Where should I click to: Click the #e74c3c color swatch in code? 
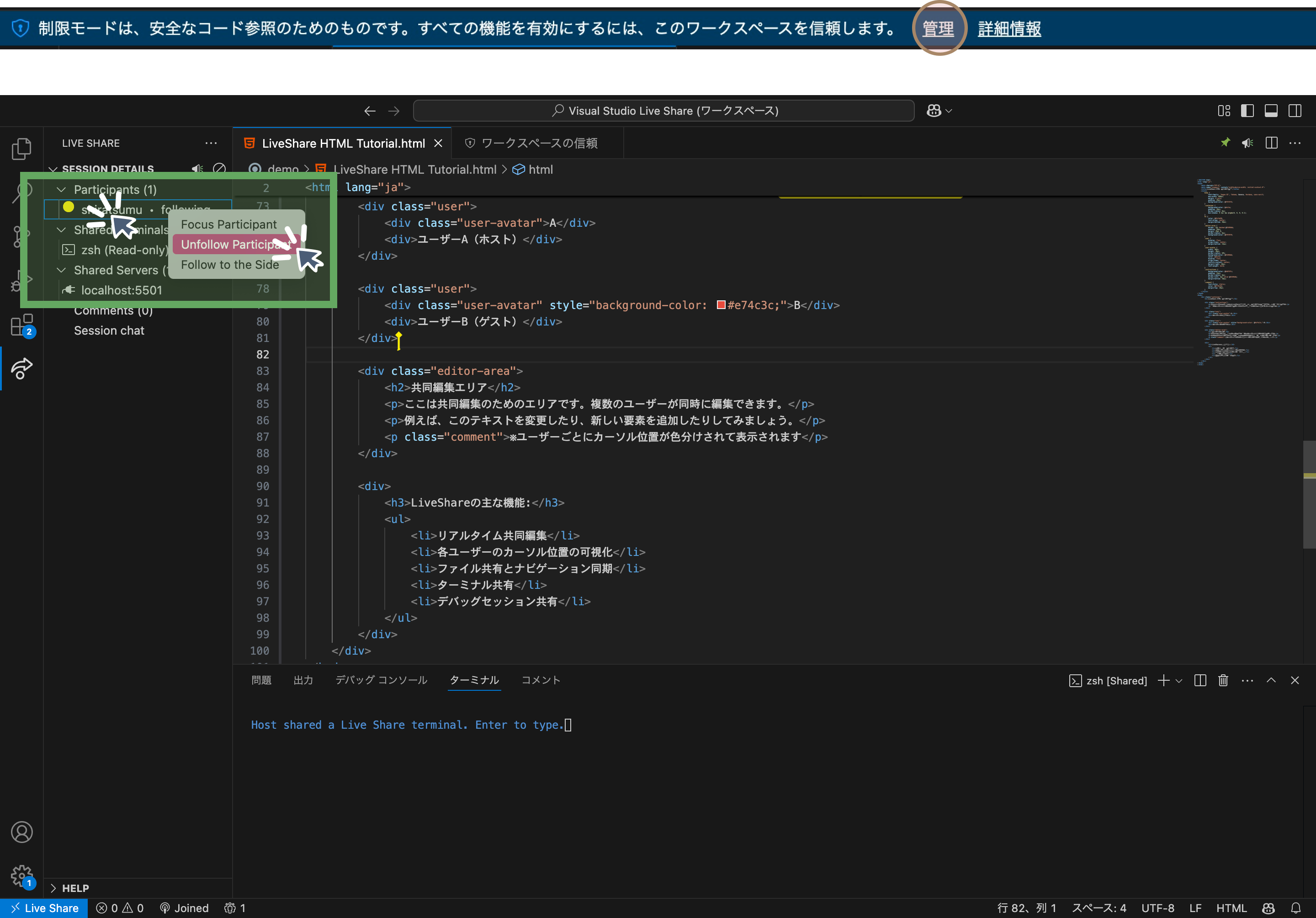[x=721, y=305]
